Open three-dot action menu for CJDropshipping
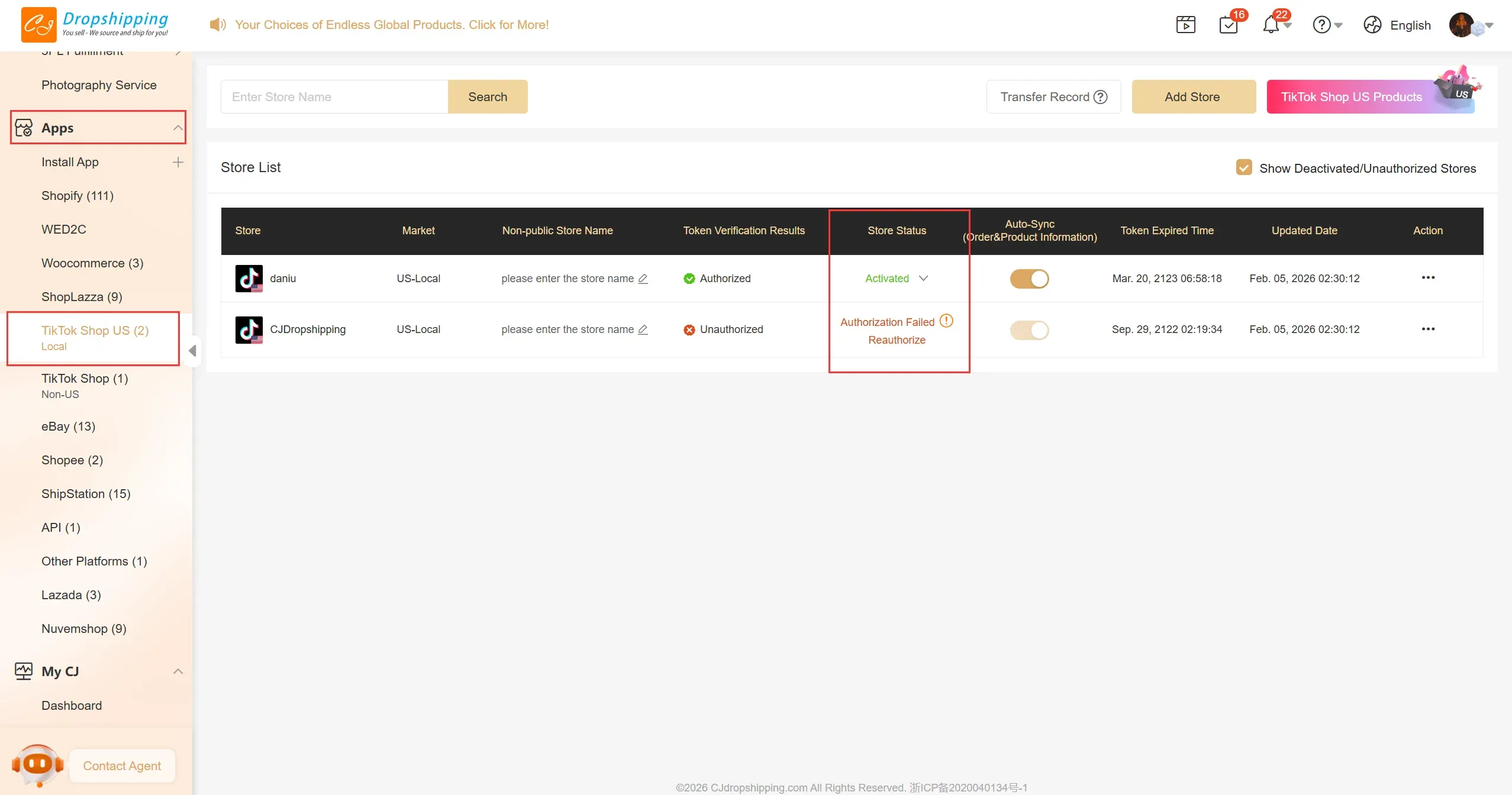 (x=1427, y=329)
